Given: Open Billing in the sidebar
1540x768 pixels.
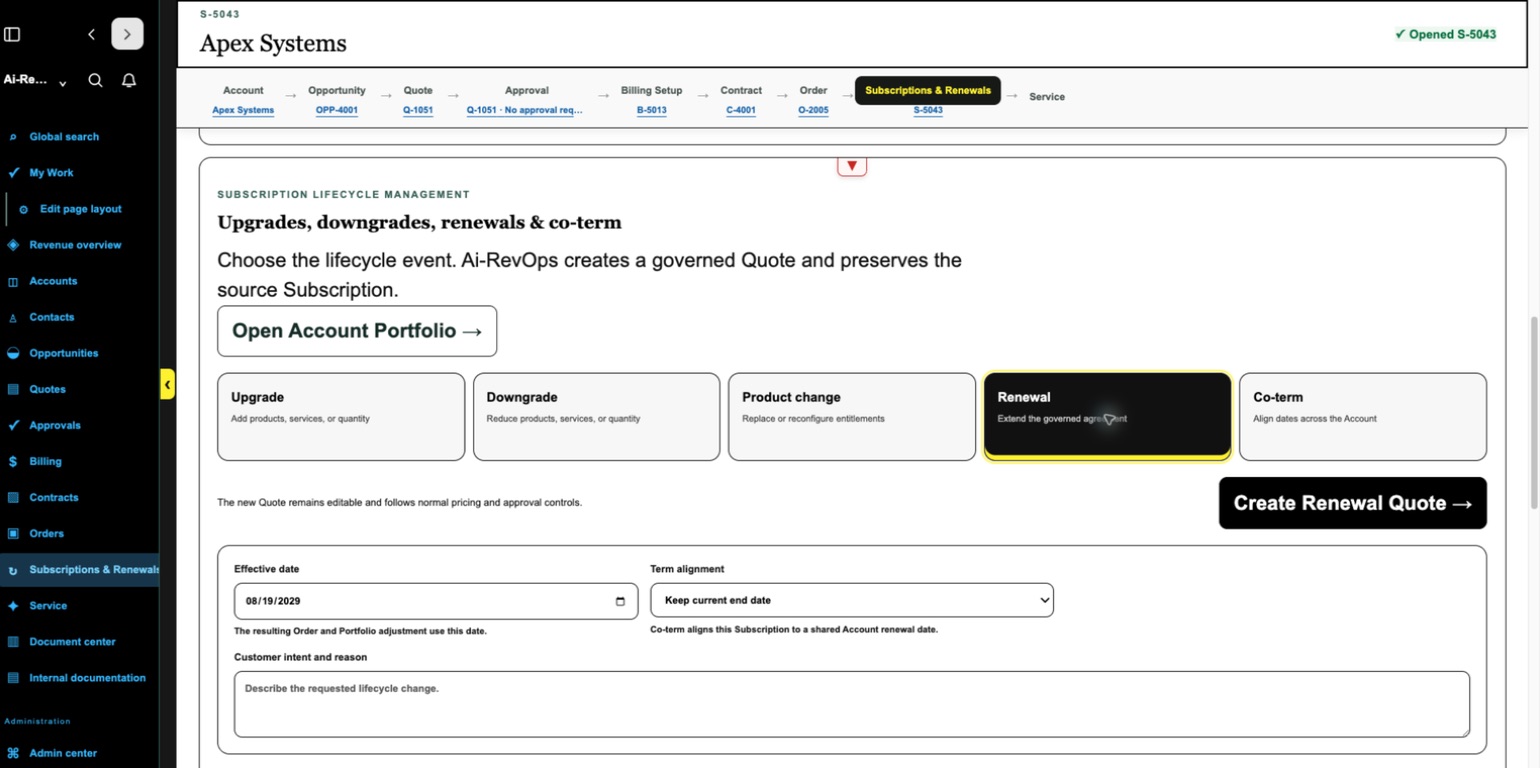Looking at the screenshot, I should coord(45,461).
